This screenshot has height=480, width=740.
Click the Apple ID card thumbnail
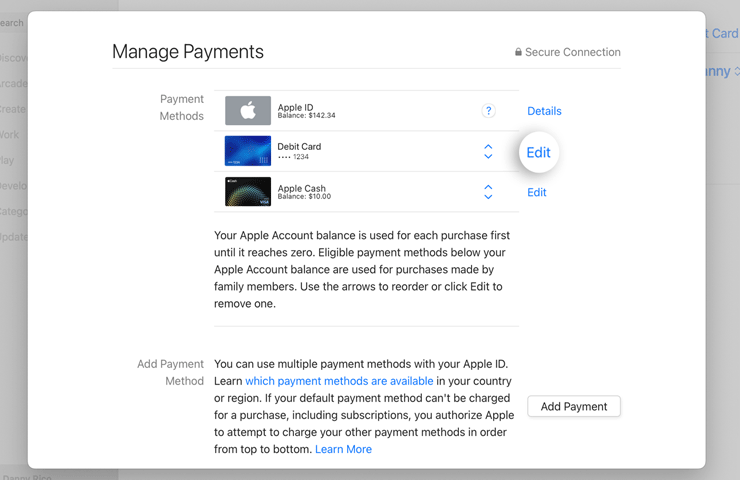[x=248, y=110]
